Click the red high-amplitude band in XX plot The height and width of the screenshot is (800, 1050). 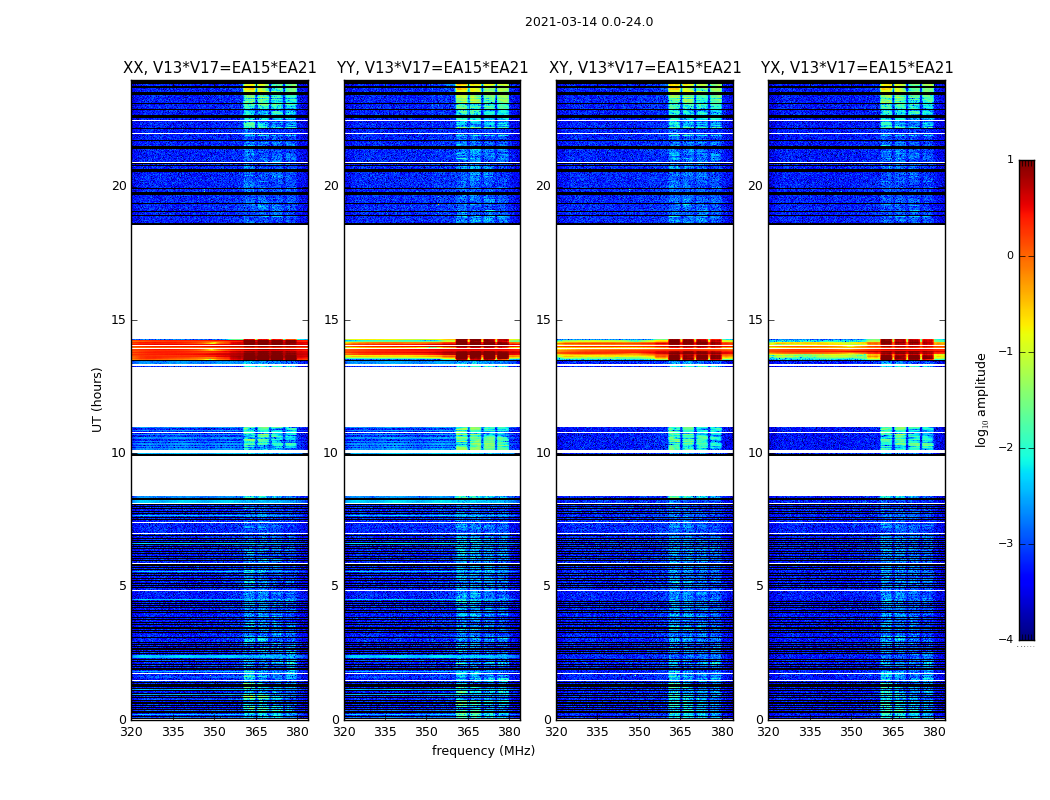[220, 350]
